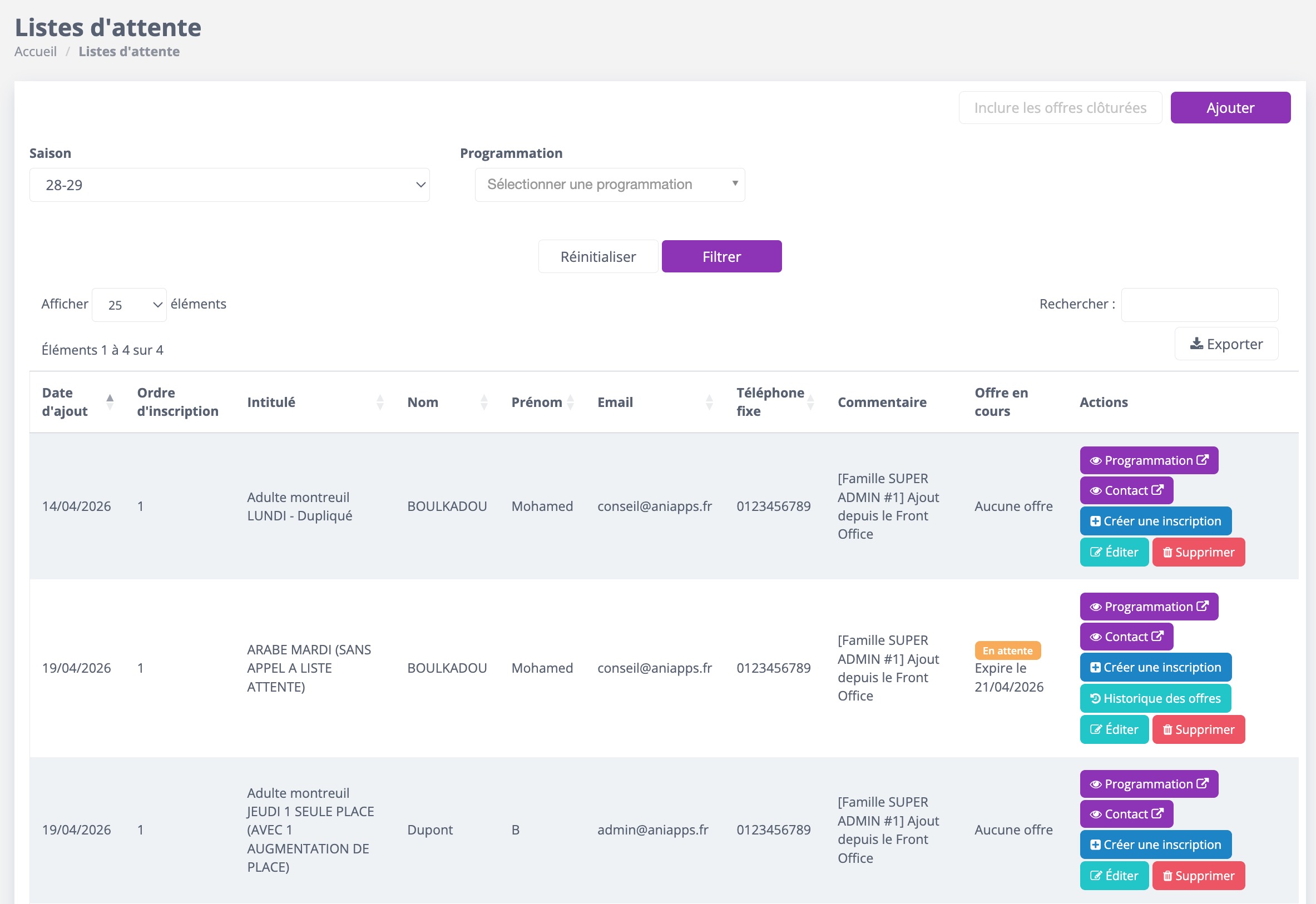Edit the Dupont waiting list entry
Viewport: 1316px width, 904px height.
click(x=1114, y=876)
